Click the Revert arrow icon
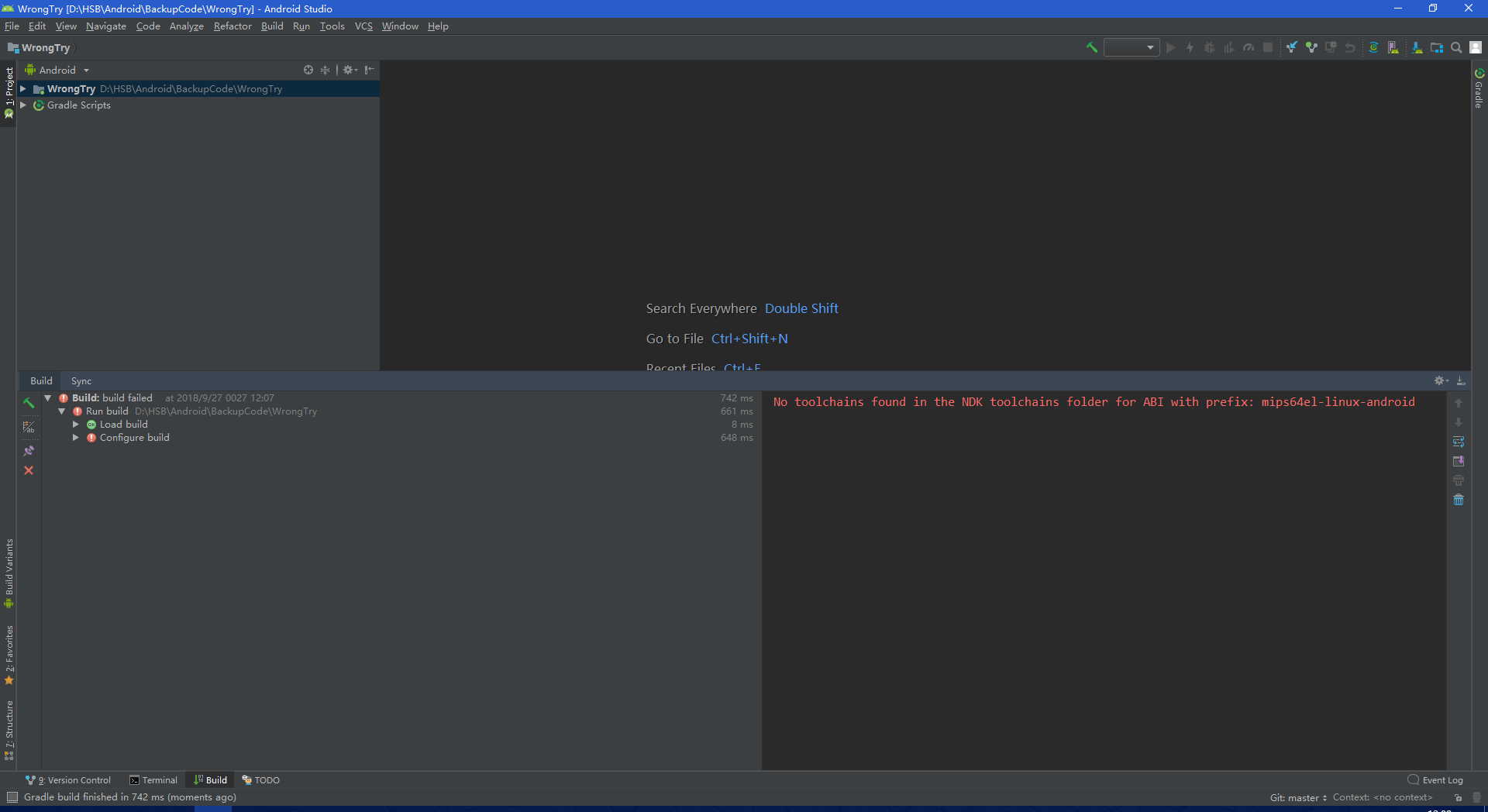This screenshot has height=812, width=1488. (x=1350, y=47)
